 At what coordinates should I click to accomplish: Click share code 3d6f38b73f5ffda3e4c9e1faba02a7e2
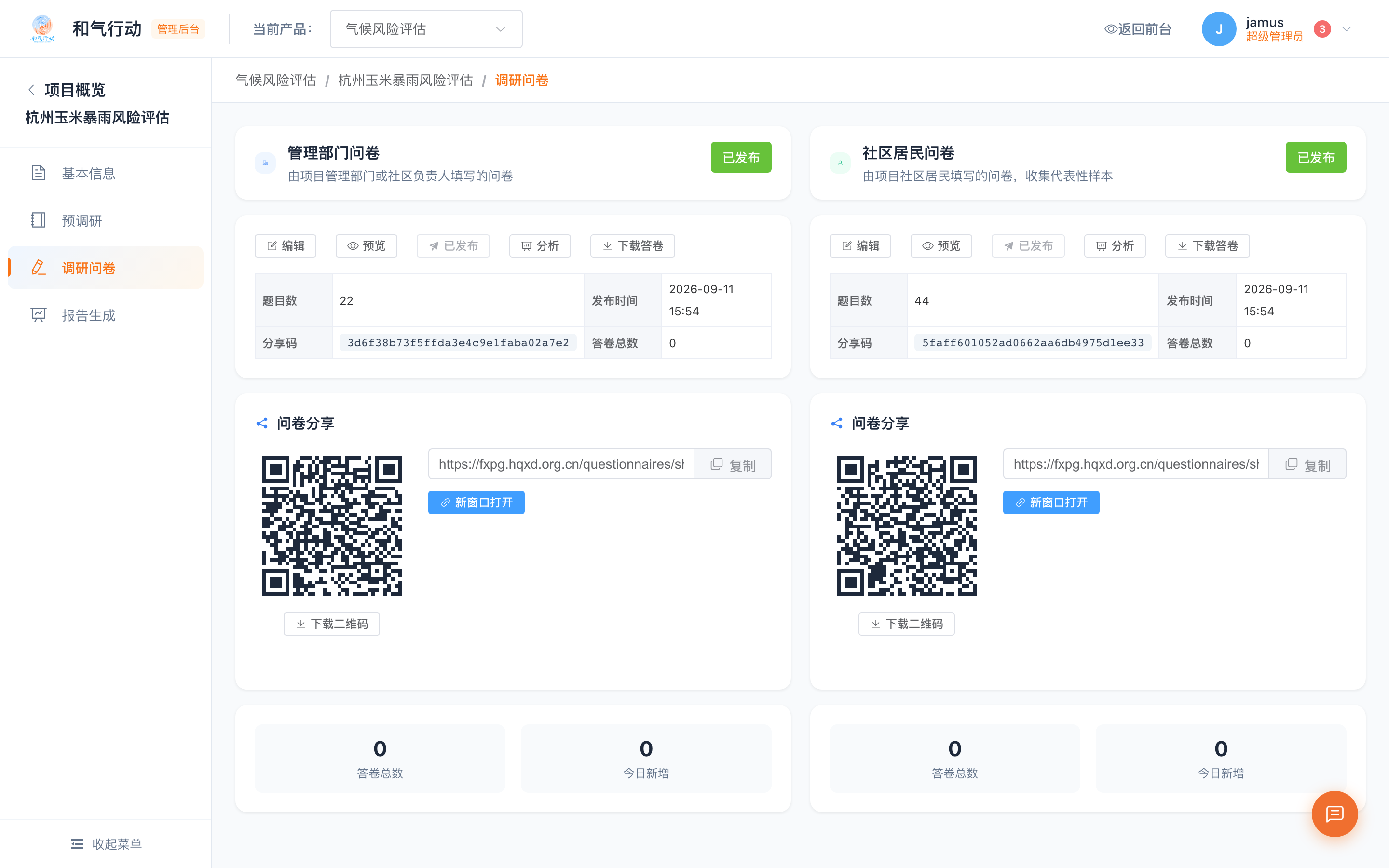pyautogui.click(x=458, y=343)
